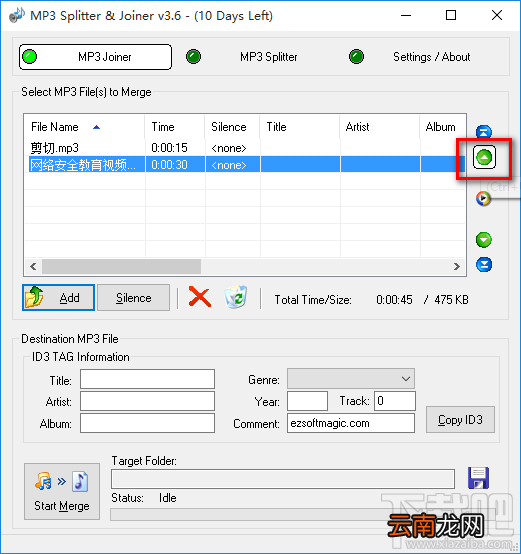Click the file list horizontal scrollbar thumb
The width and height of the screenshot is (521, 554).
point(122,266)
